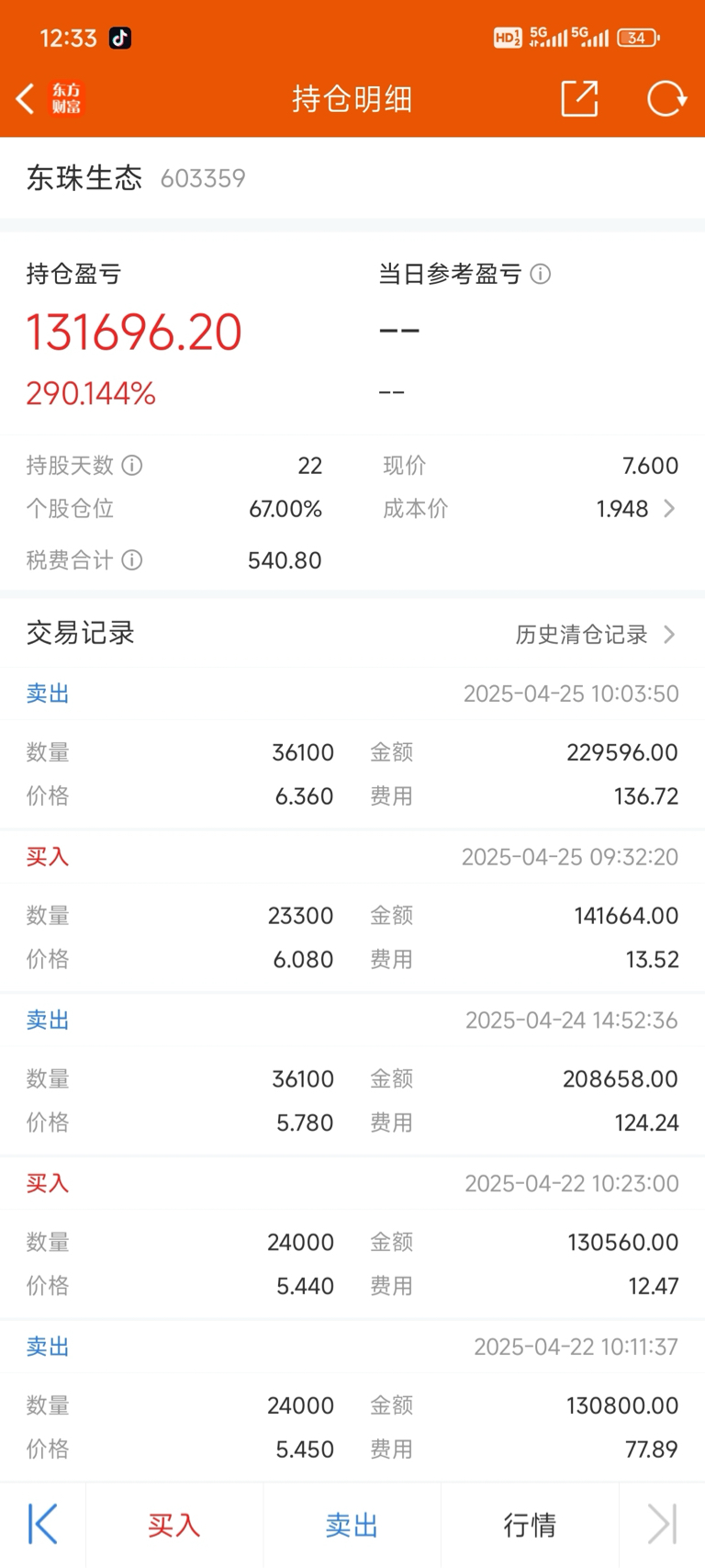Tap the back arrow icon
705x1568 pixels.
(26, 98)
